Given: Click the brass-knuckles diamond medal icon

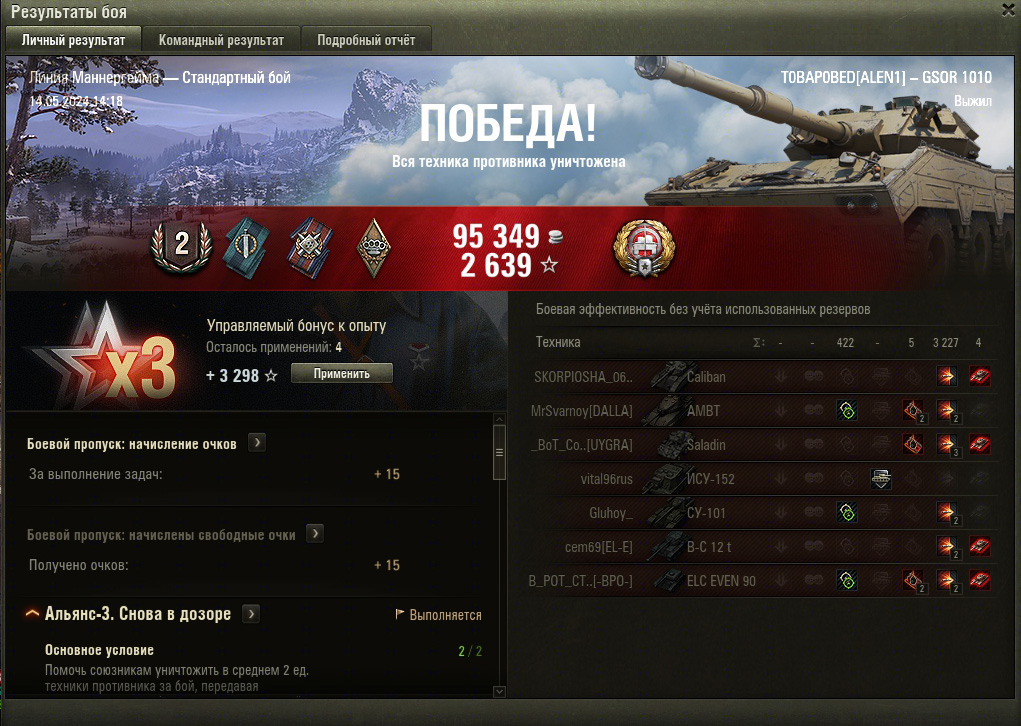Looking at the screenshot, I should (374, 248).
